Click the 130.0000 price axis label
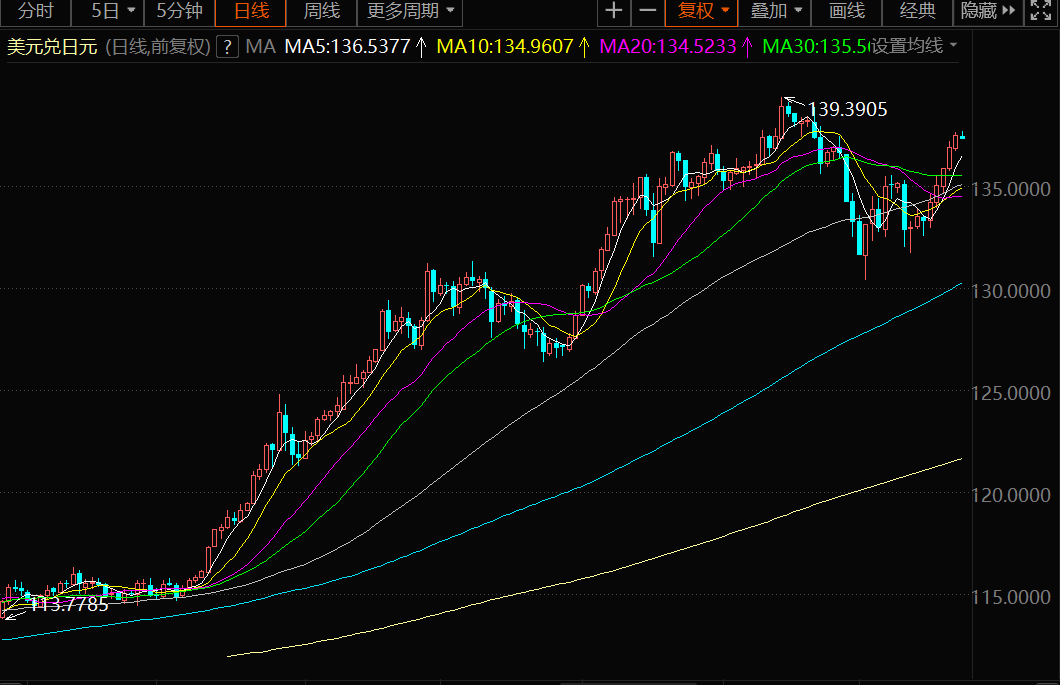 pyautogui.click(x=1011, y=291)
